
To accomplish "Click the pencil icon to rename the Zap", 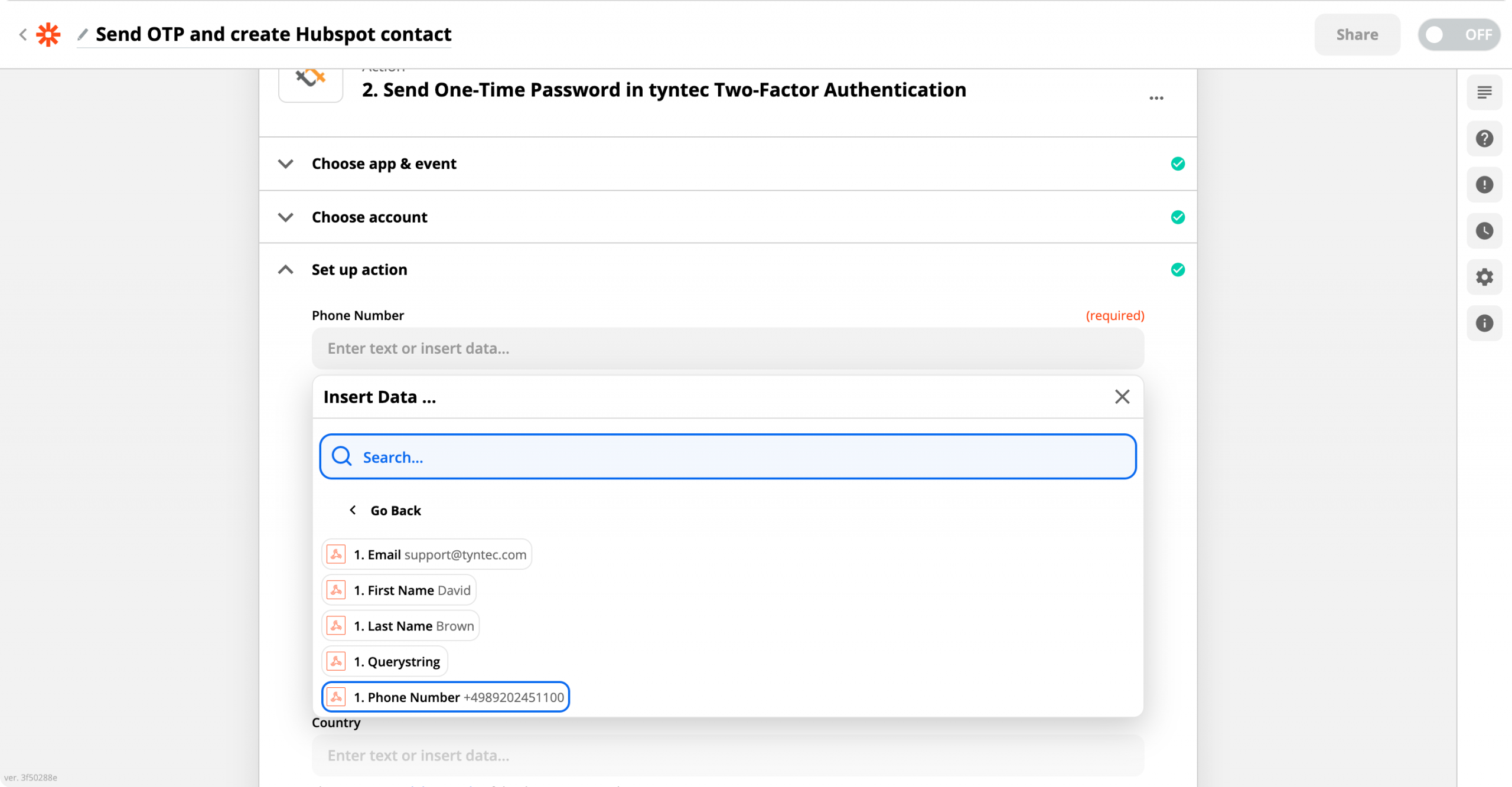I will 83,34.
